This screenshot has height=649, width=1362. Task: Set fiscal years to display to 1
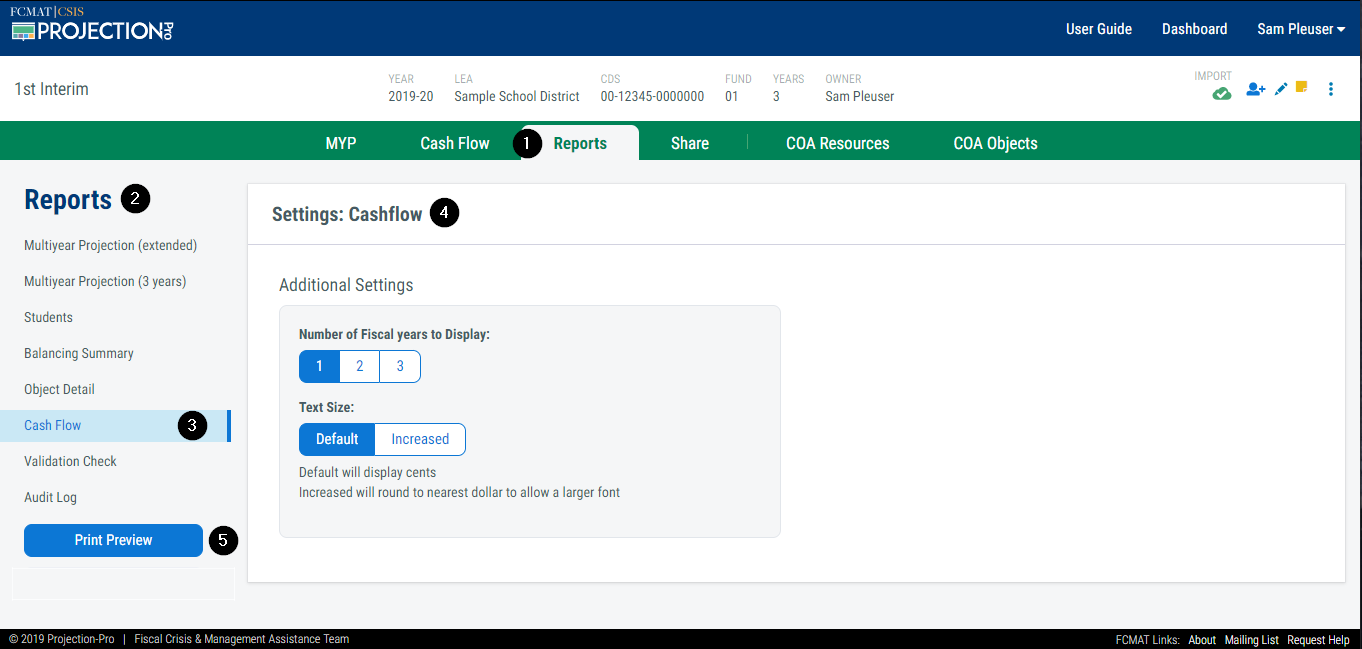coord(319,366)
